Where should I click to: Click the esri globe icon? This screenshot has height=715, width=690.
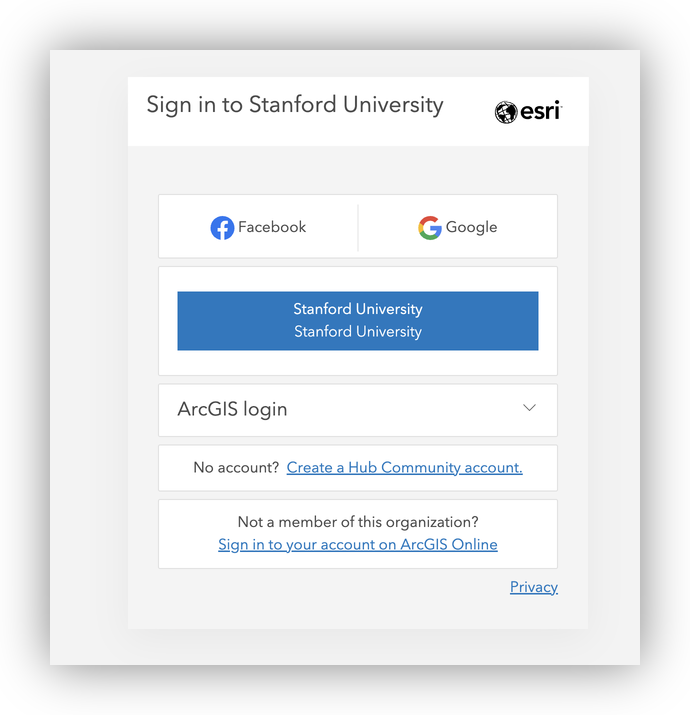[506, 112]
